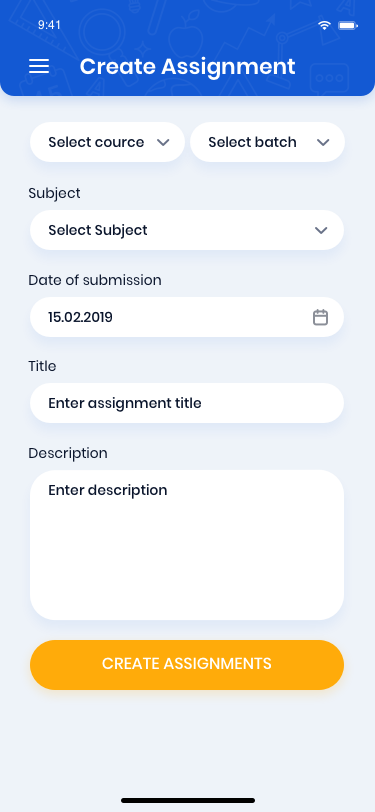This screenshot has width=375, height=812.
Task: Tap the home indicator bar at bottom
Action: tap(188, 800)
